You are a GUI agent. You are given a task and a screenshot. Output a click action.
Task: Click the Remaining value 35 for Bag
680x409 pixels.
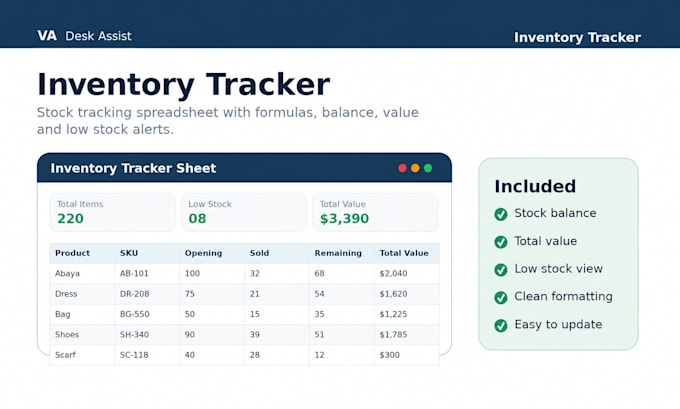319,314
